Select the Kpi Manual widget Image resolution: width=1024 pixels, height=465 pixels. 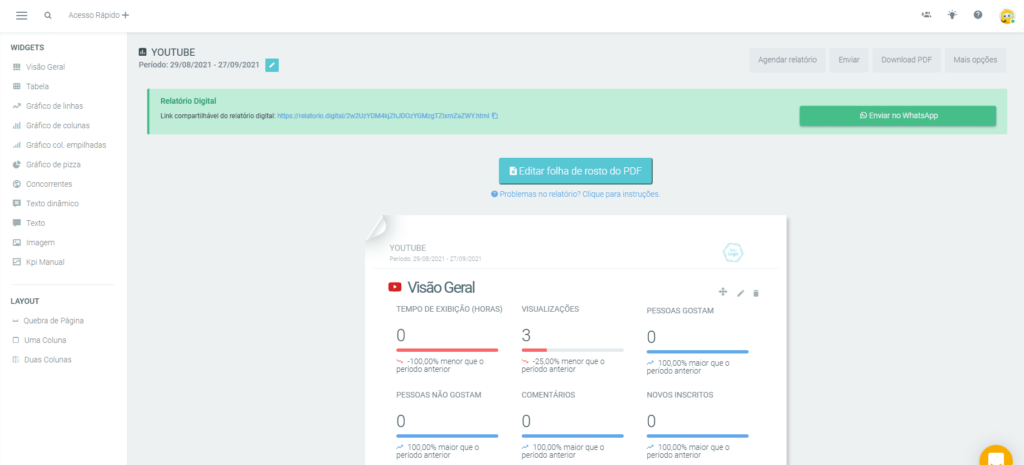[39, 262]
